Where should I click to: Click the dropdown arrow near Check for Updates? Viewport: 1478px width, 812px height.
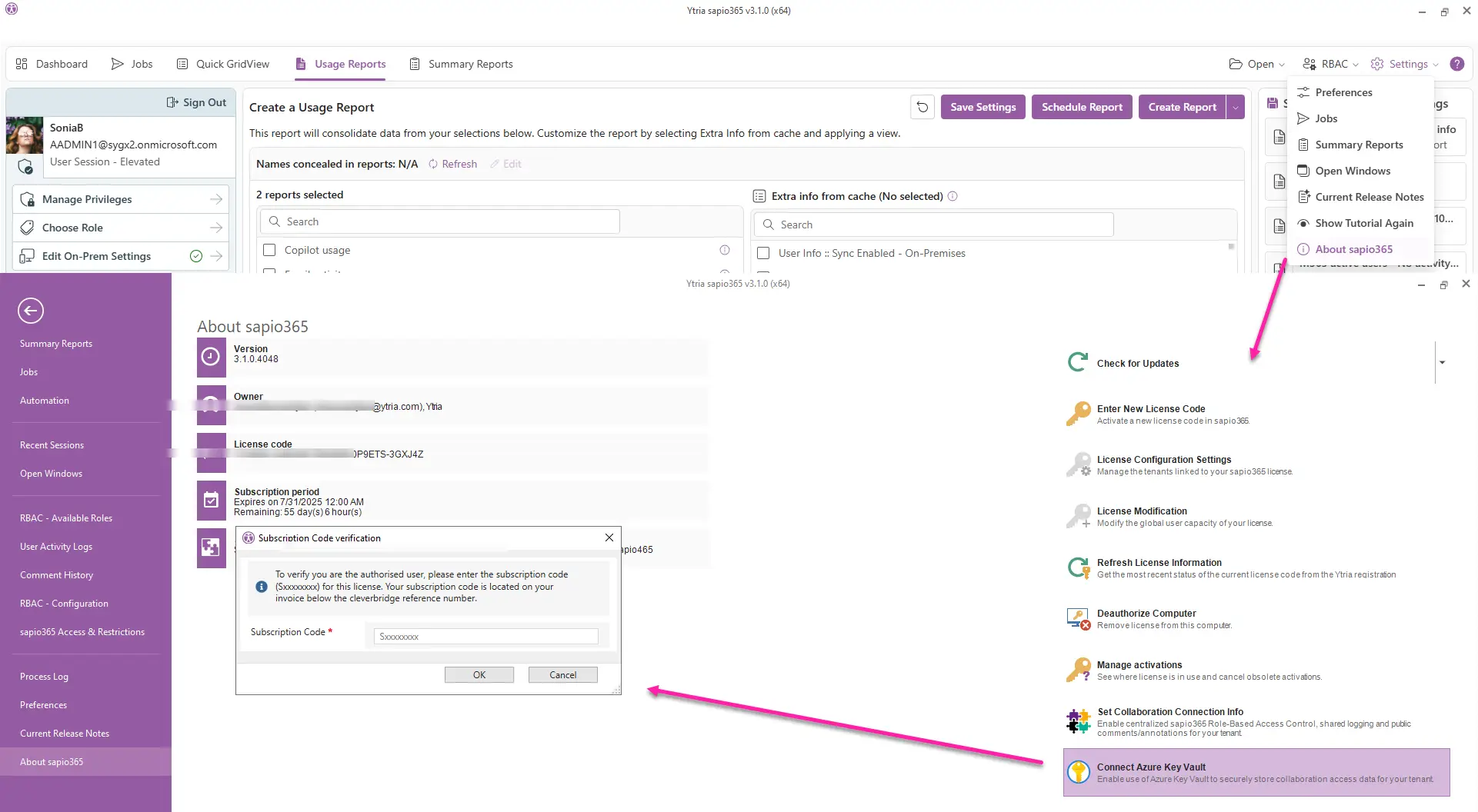click(1442, 362)
